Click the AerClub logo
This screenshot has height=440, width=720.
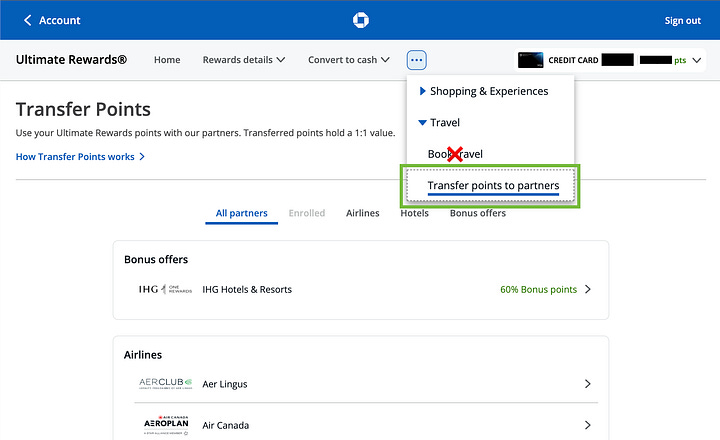pyautogui.click(x=165, y=384)
